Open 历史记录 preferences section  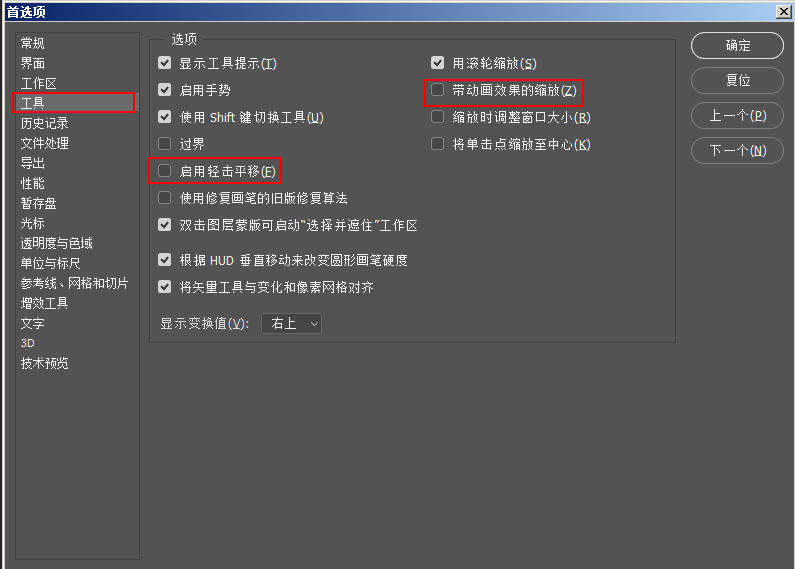click(x=44, y=123)
